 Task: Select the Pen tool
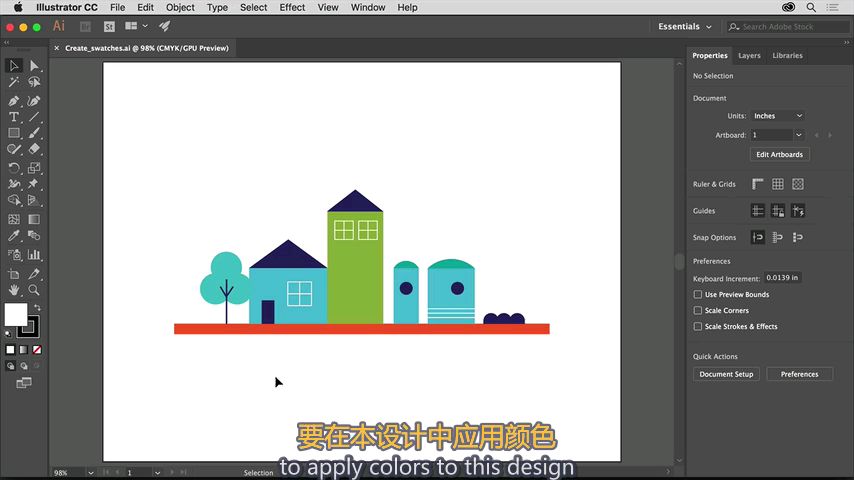(14, 101)
